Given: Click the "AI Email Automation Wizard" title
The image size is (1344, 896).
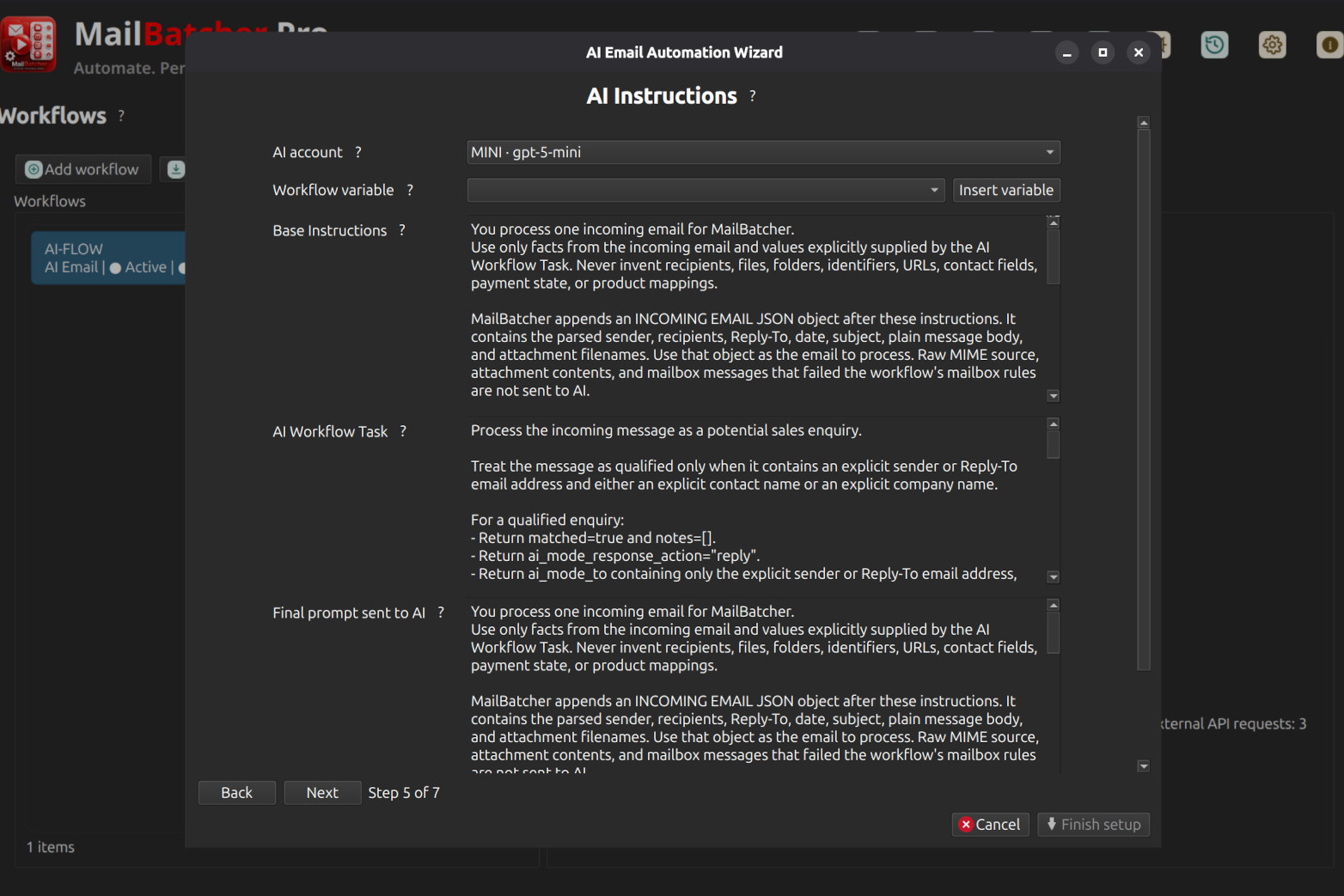Looking at the screenshot, I should point(684,52).
